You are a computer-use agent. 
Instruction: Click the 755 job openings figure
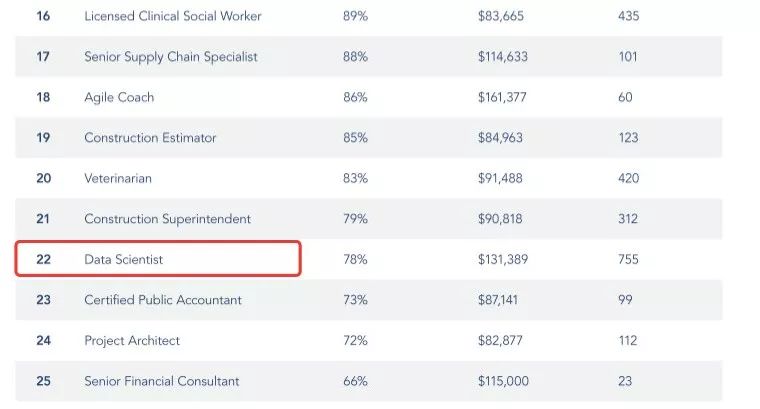click(x=629, y=259)
